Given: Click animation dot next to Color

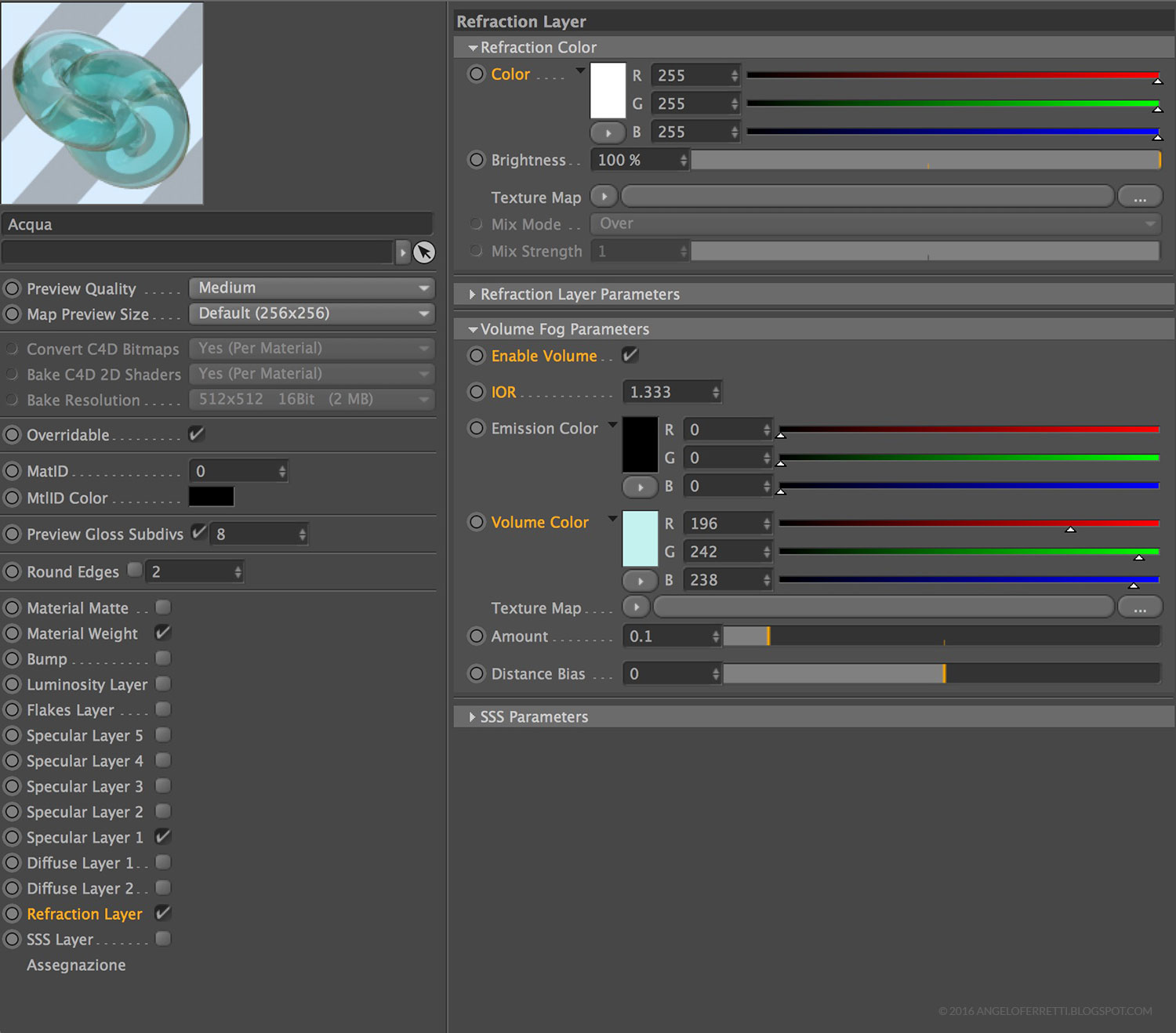Looking at the screenshot, I should [x=477, y=74].
